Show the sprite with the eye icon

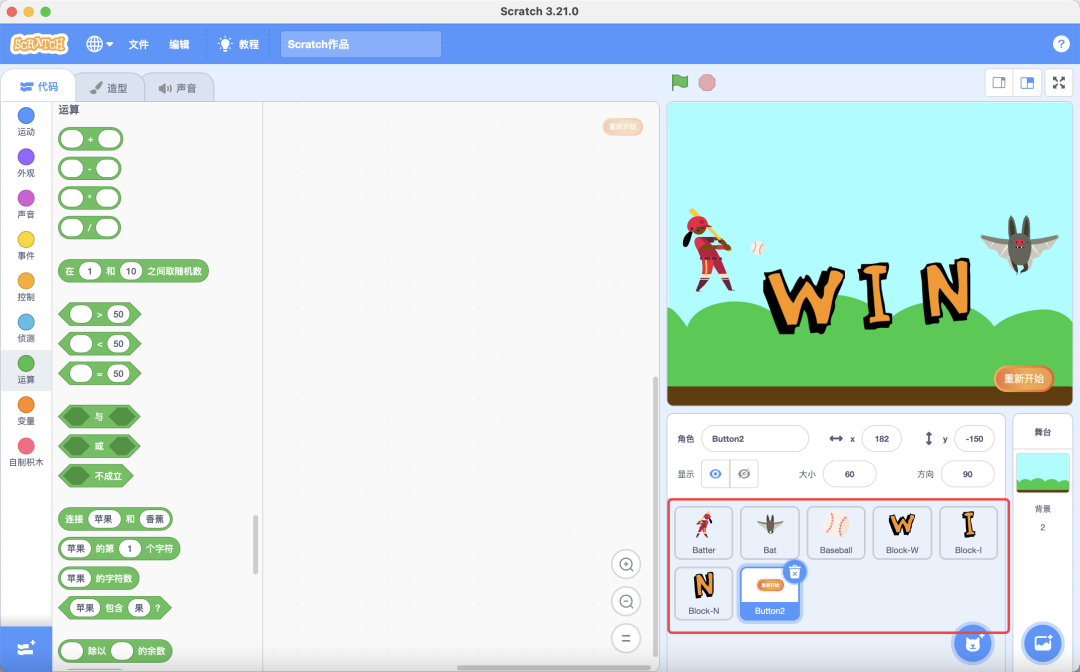[716, 474]
